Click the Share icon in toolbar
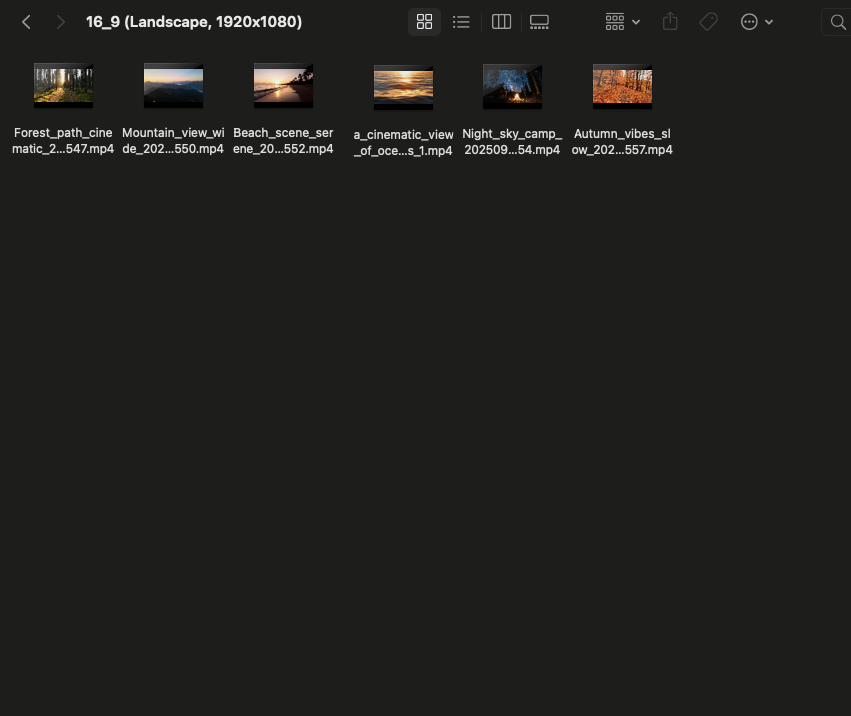Viewport: 851px width, 716px height. coord(670,22)
